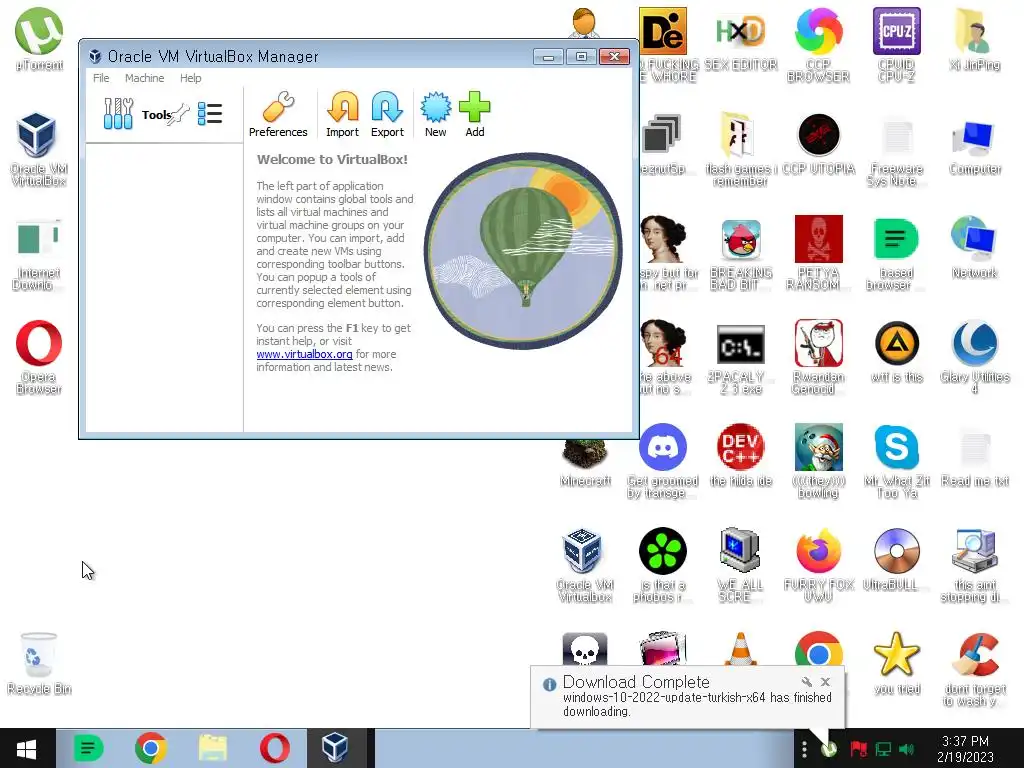Open the taskbar clock showing 3:37 PM

pos(965,749)
